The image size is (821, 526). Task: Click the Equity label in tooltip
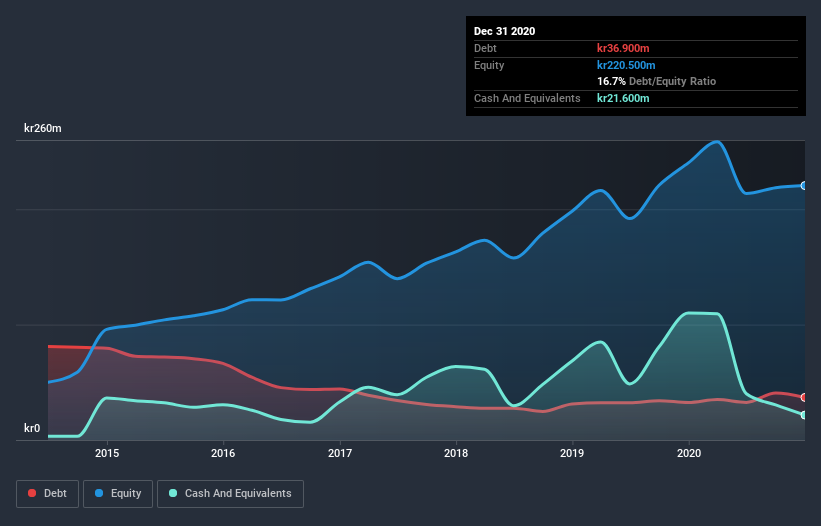(x=489, y=65)
